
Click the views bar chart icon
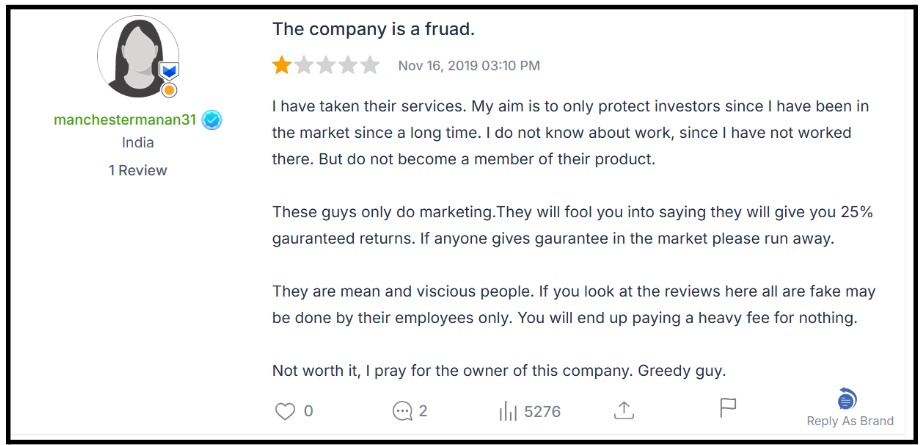pos(507,410)
